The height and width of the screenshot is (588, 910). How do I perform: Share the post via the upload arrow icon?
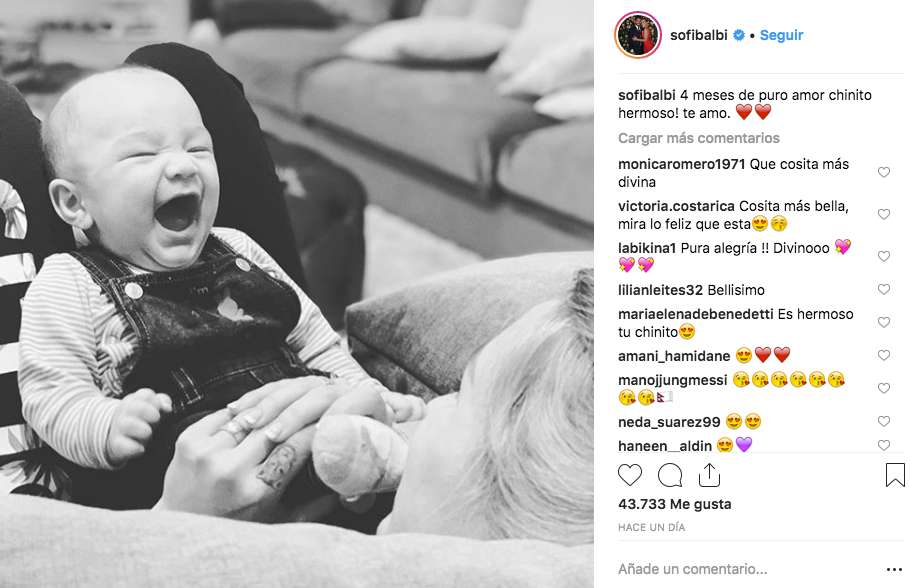coord(709,475)
